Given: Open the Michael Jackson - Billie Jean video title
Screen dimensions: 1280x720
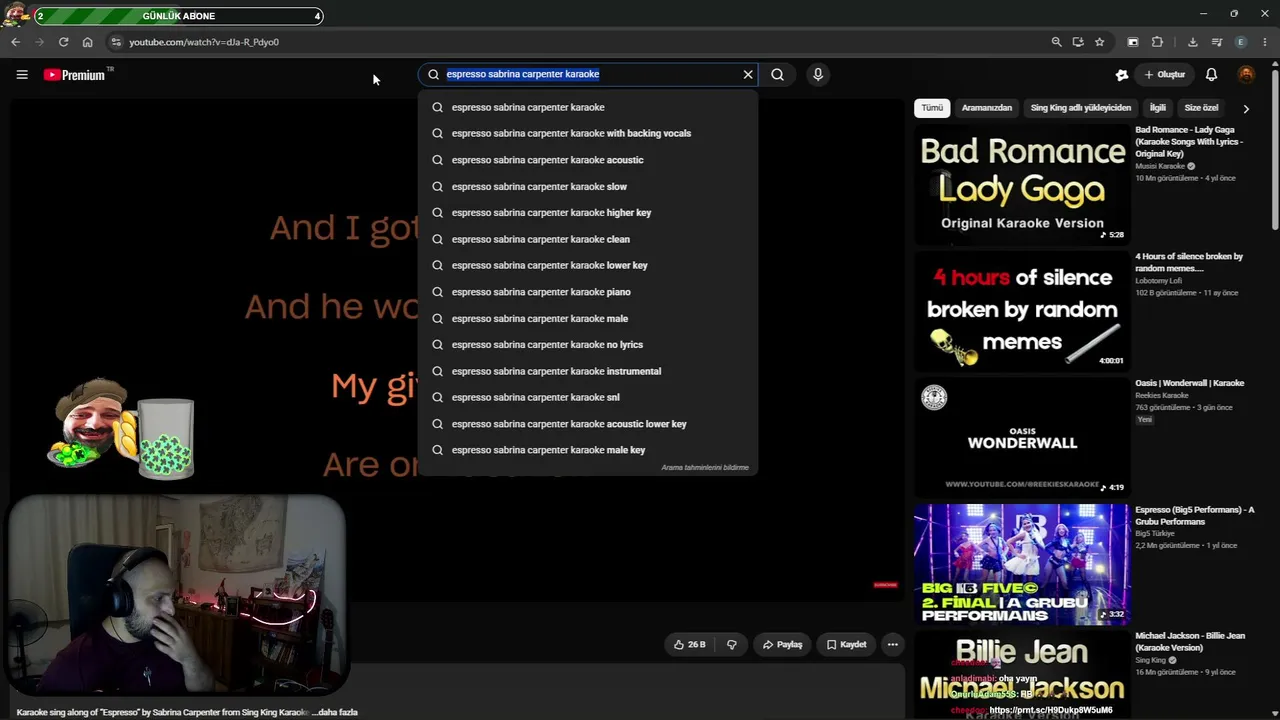Looking at the screenshot, I should click(1190, 642).
